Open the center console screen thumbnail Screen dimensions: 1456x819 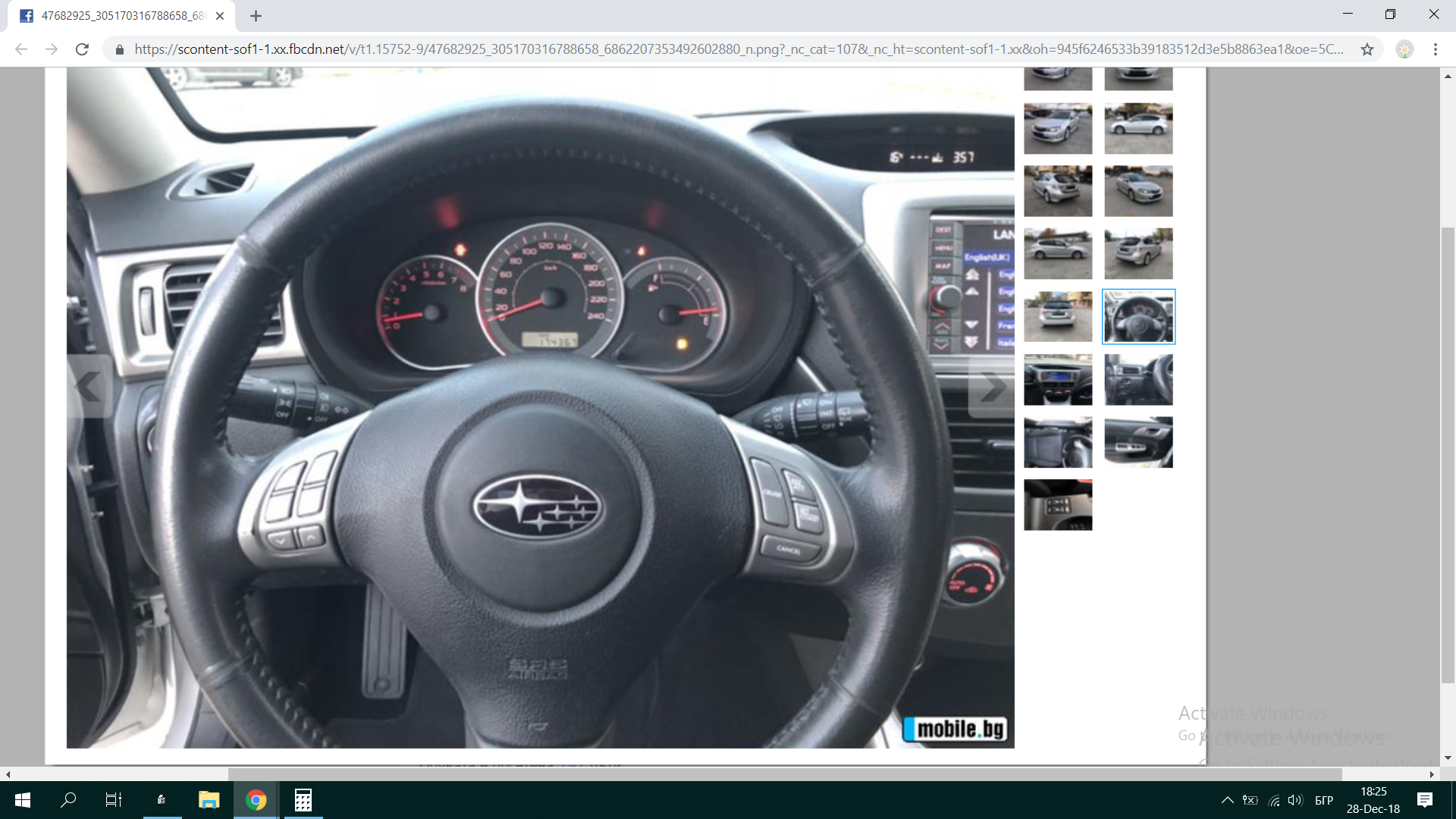[x=1058, y=380]
